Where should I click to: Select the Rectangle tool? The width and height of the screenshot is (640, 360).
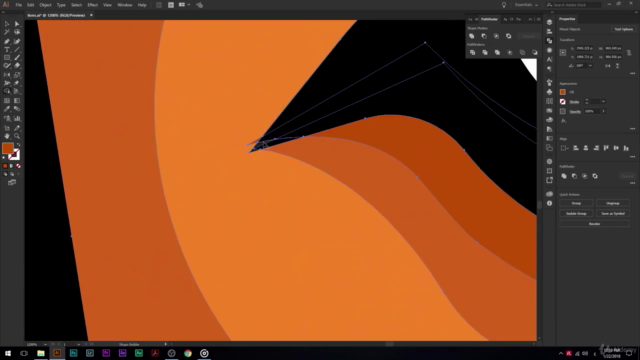7,58
